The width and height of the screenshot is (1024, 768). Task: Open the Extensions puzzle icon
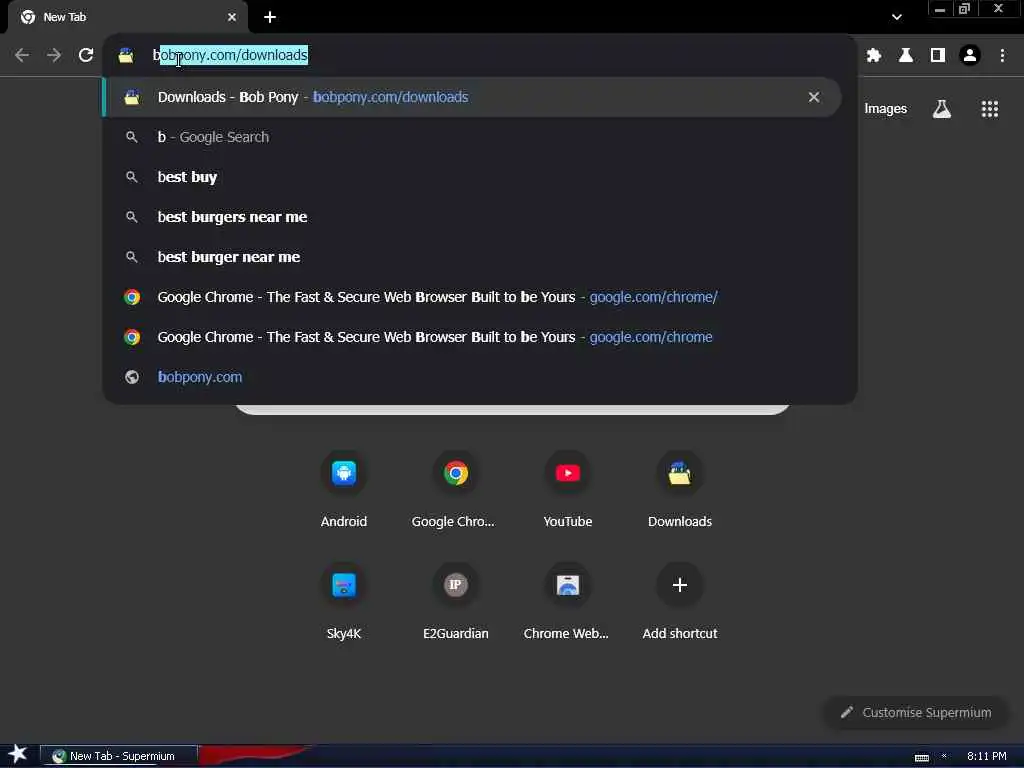pyautogui.click(x=874, y=56)
